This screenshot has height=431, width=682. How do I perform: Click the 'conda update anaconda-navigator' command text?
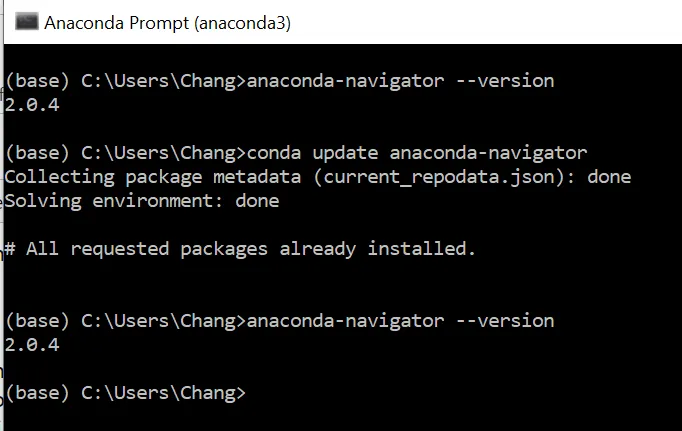point(416,153)
